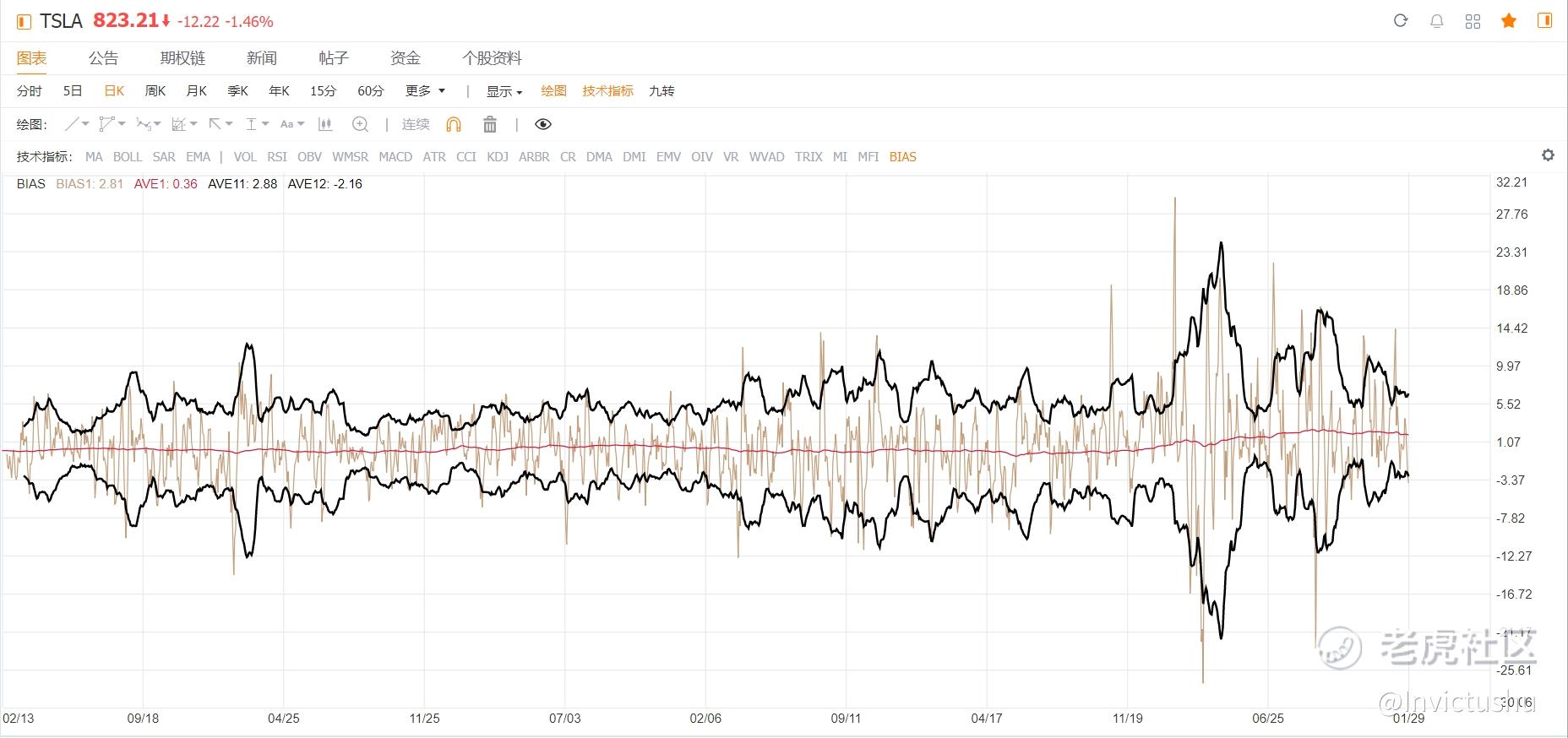Select the RSI indicator
The image size is (1568, 738).
point(277,157)
